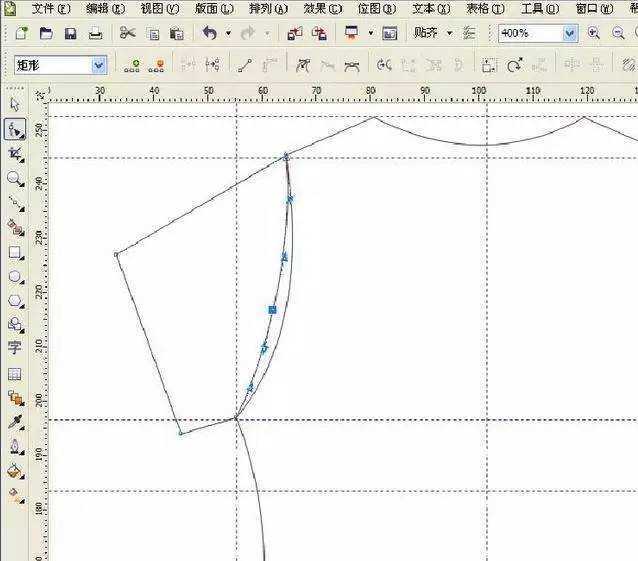Select the Text tool (字)
This screenshot has width=638, height=561.
[15, 348]
